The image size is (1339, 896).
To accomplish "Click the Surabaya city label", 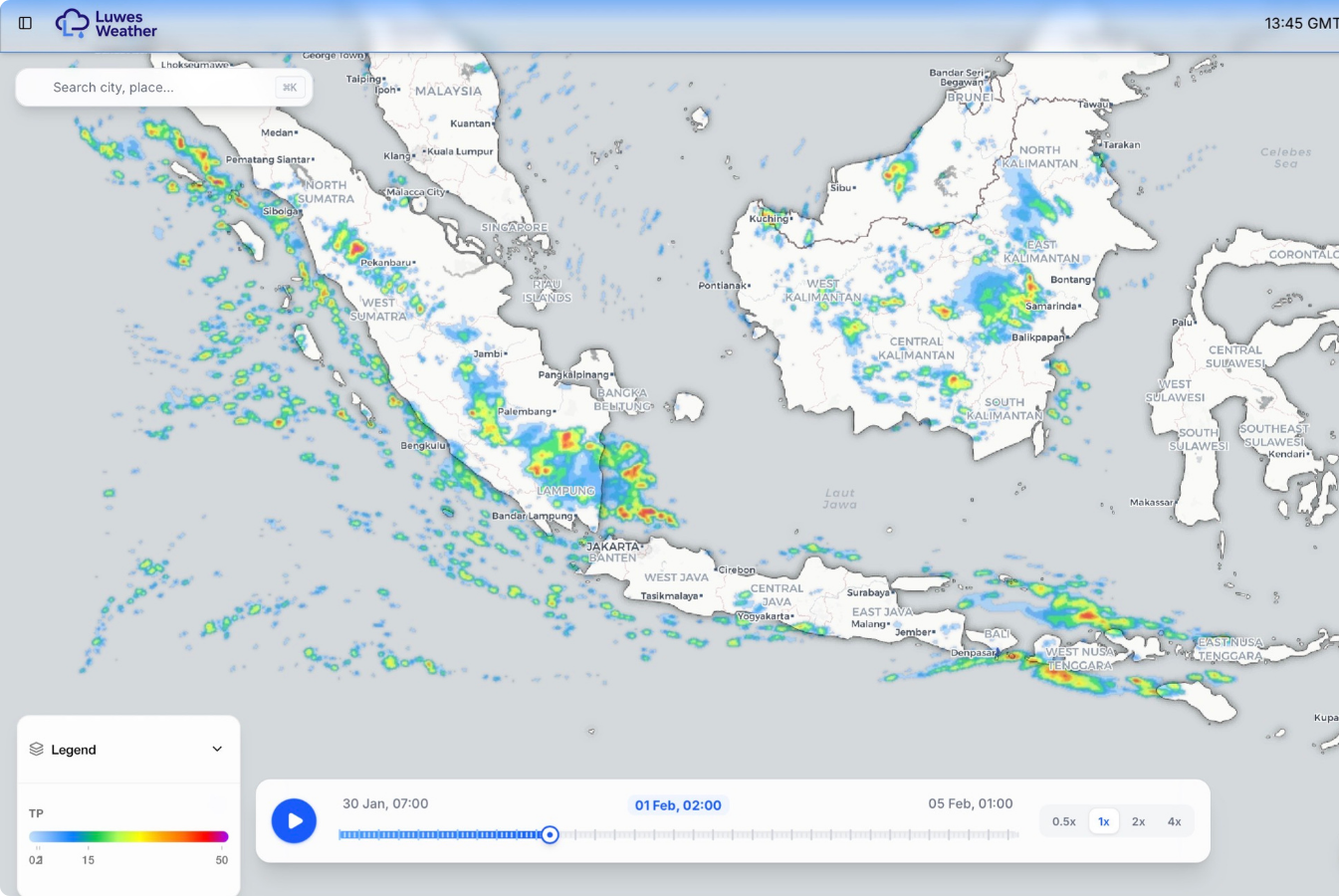I will pyautogui.click(x=868, y=592).
